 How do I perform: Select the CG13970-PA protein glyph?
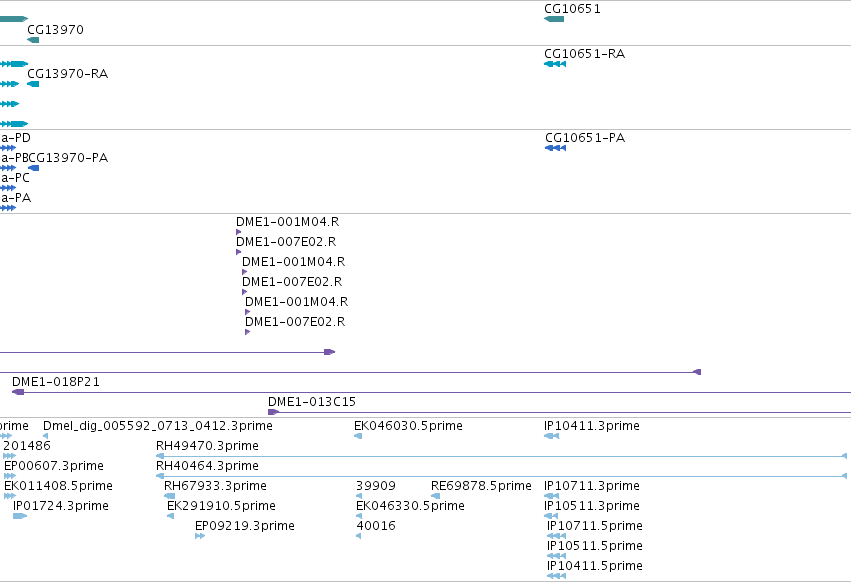[34, 168]
